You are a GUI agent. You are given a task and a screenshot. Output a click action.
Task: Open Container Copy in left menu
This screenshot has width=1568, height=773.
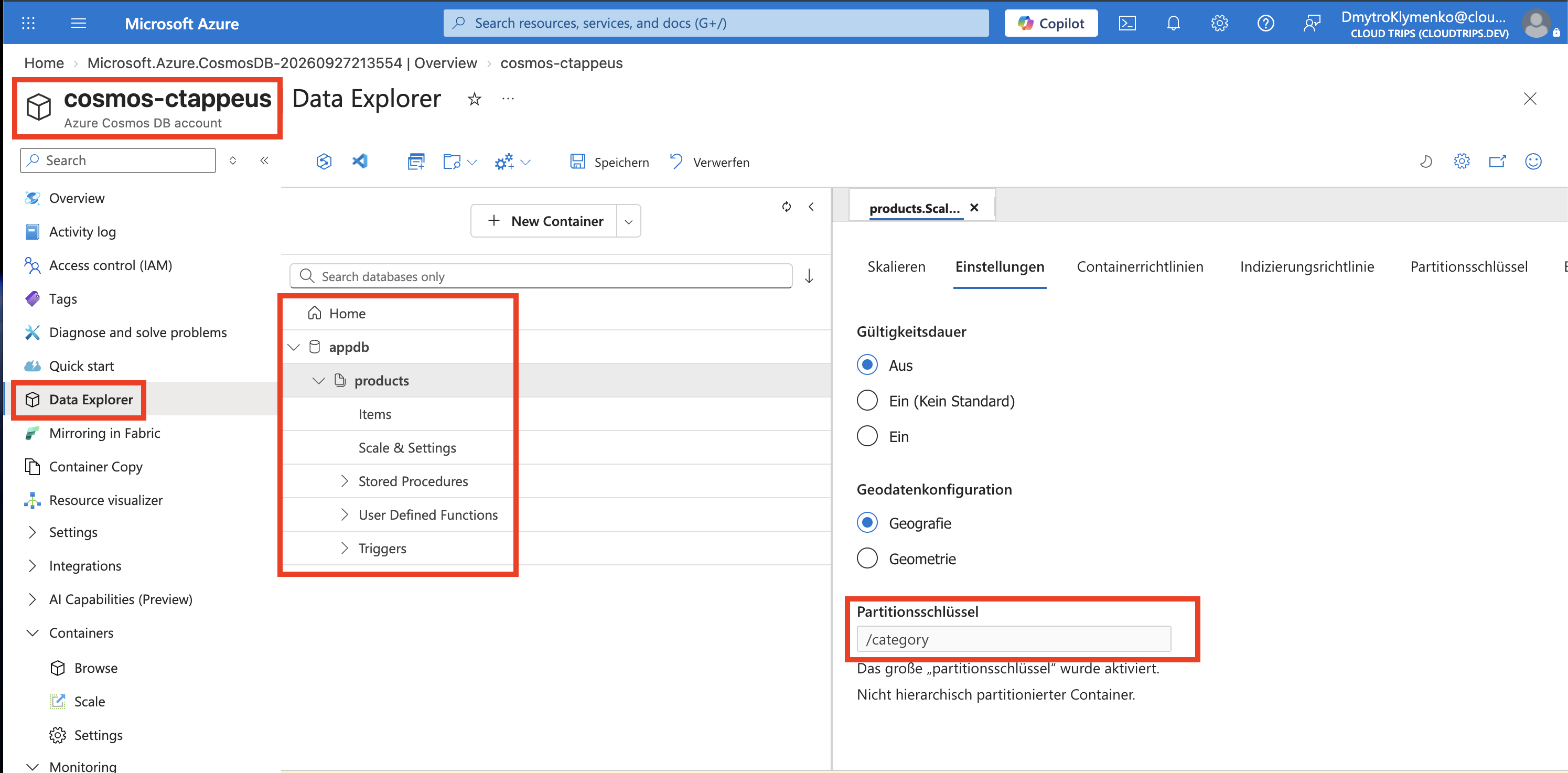pos(95,466)
